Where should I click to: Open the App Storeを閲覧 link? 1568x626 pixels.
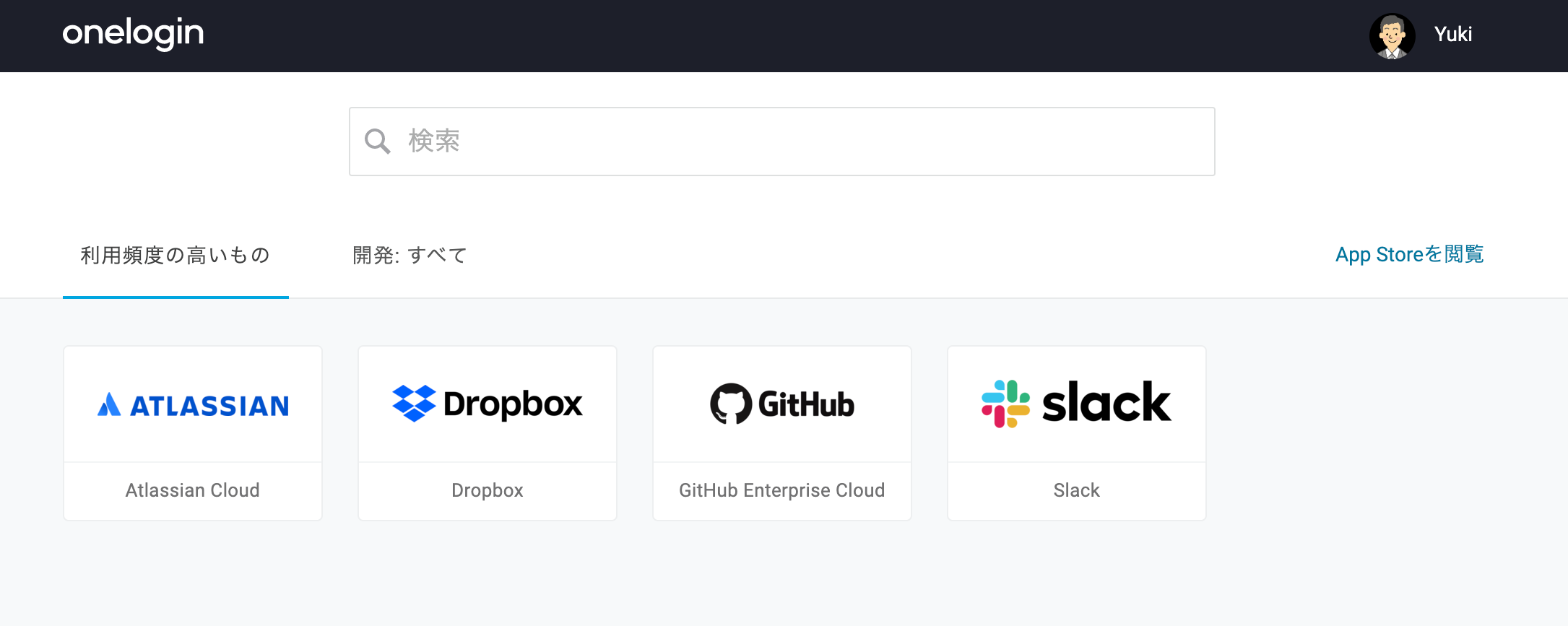click(1409, 255)
